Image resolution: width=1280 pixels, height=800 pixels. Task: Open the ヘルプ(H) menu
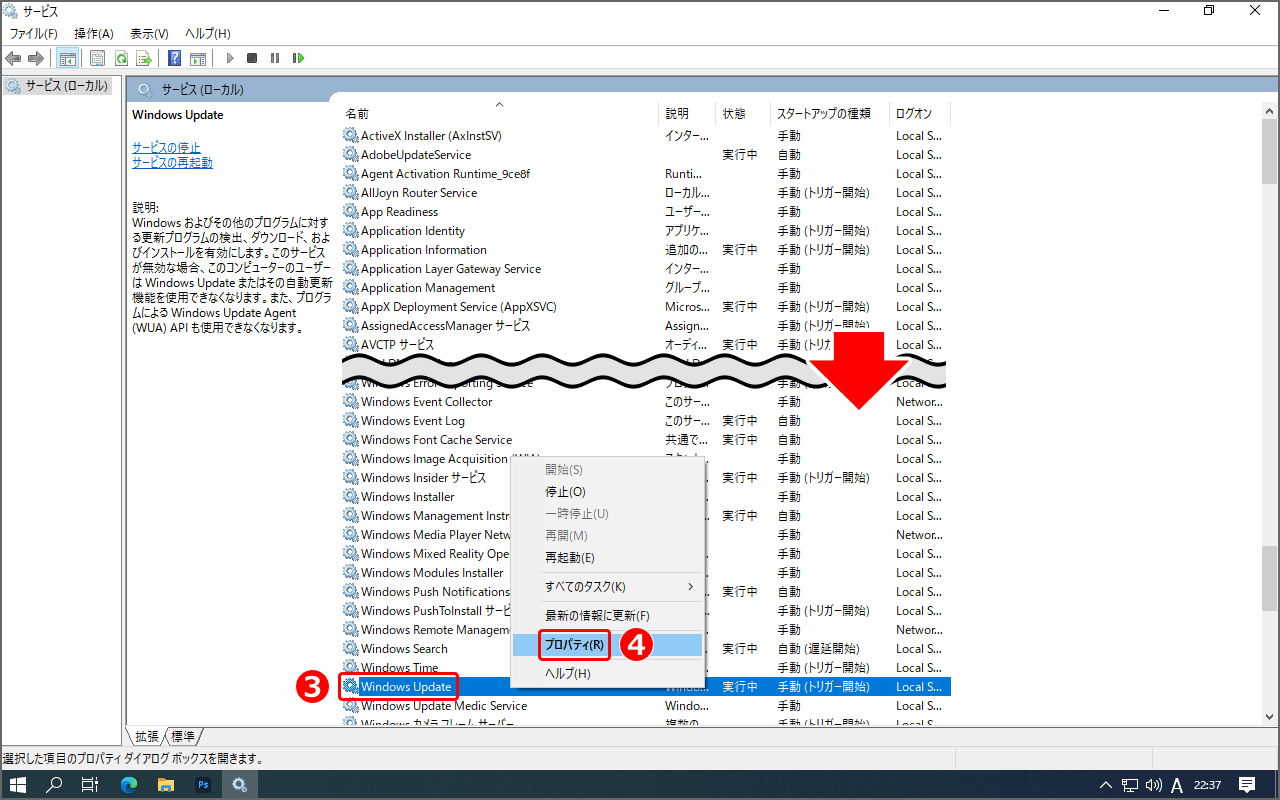pyautogui.click(x=207, y=34)
